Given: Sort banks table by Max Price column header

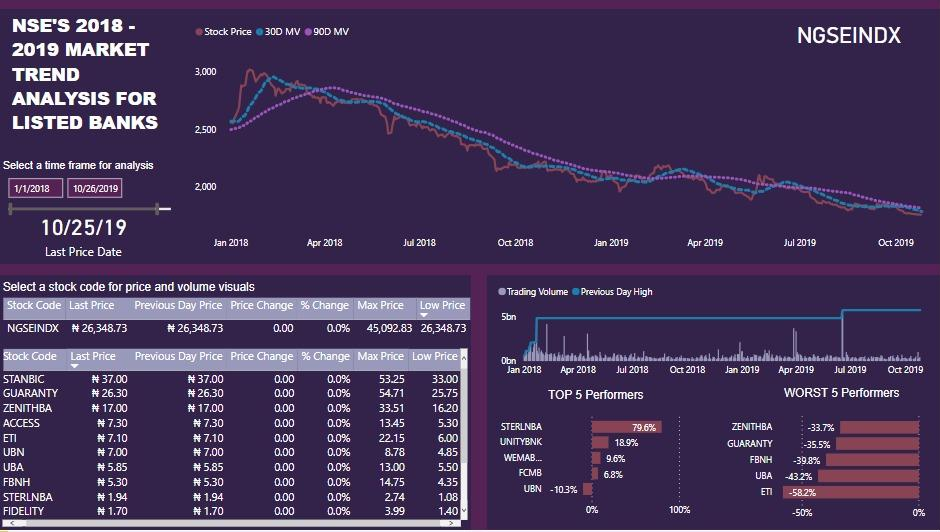Looking at the screenshot, I should 380,356.
